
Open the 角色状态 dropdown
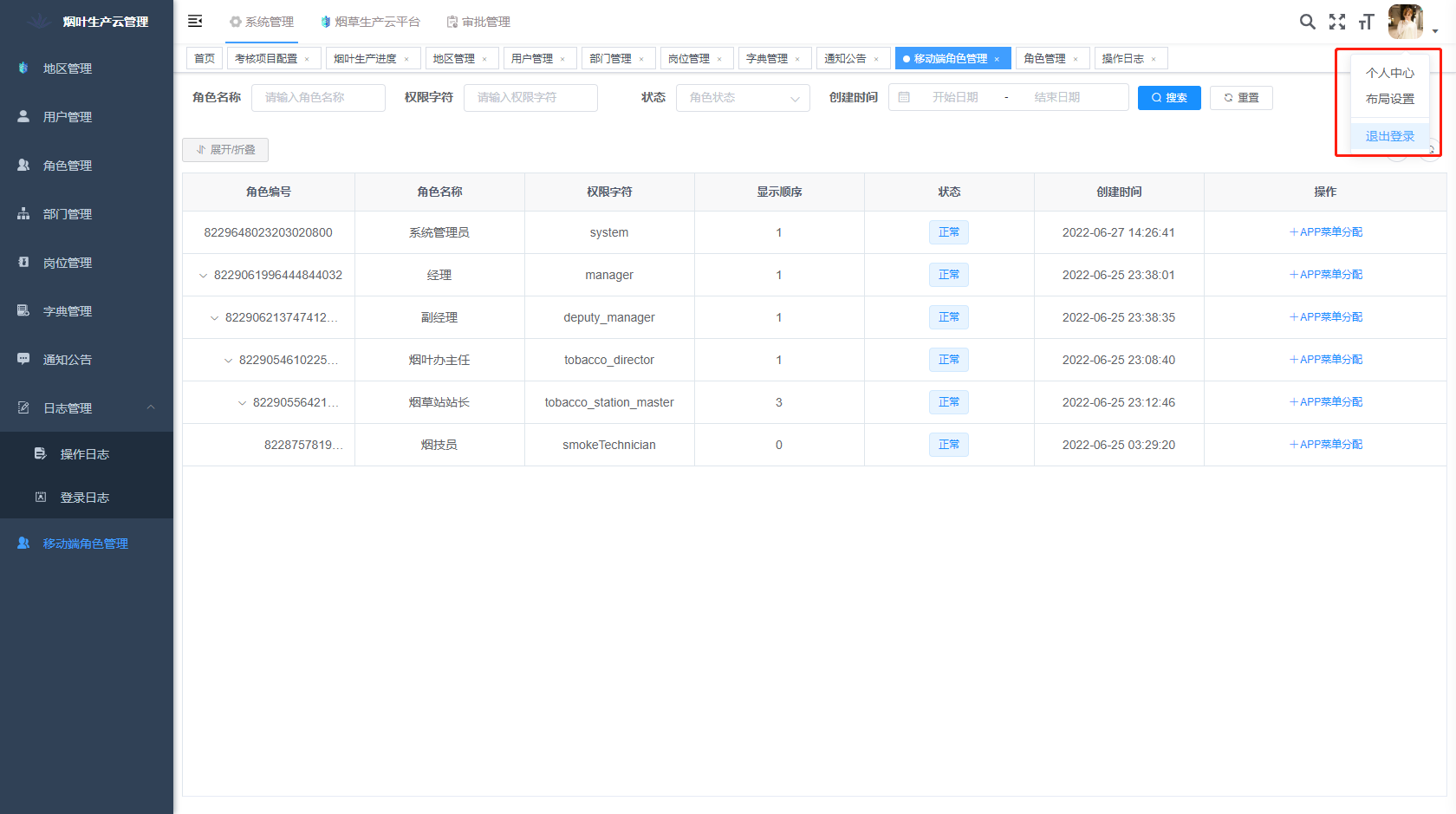pos(743,98)
